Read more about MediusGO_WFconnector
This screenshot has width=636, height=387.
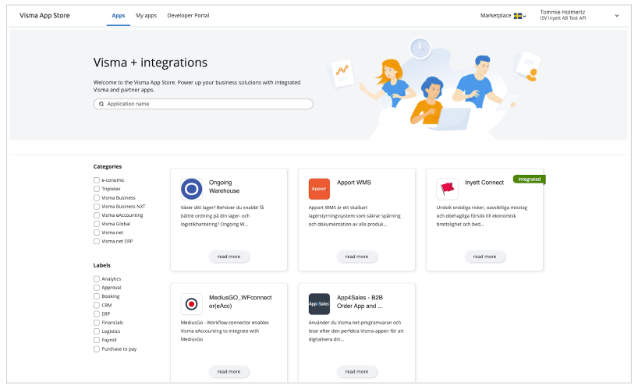(229, 372)
